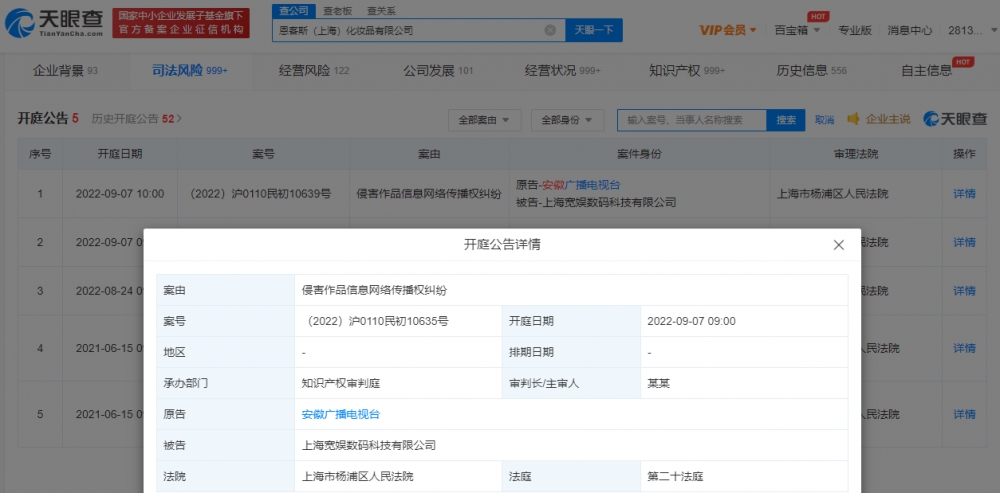
Task: Click the 2022-09-07 10:00 date cell
Action: 120,193
